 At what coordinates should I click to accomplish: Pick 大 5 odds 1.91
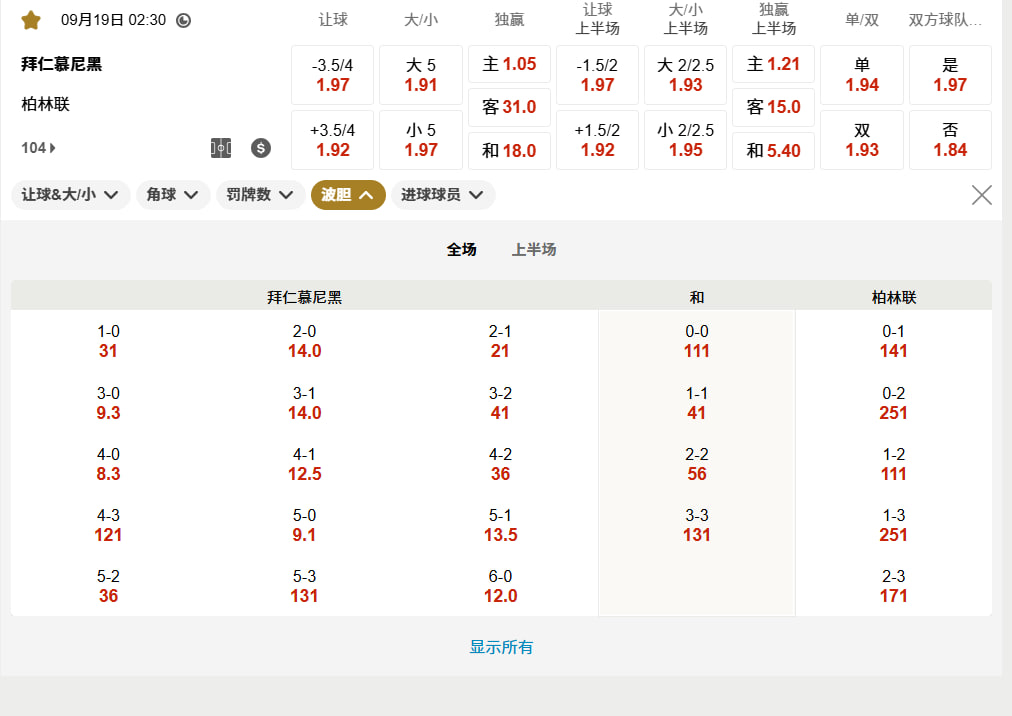pyautogui.click(x=421, y=75)
